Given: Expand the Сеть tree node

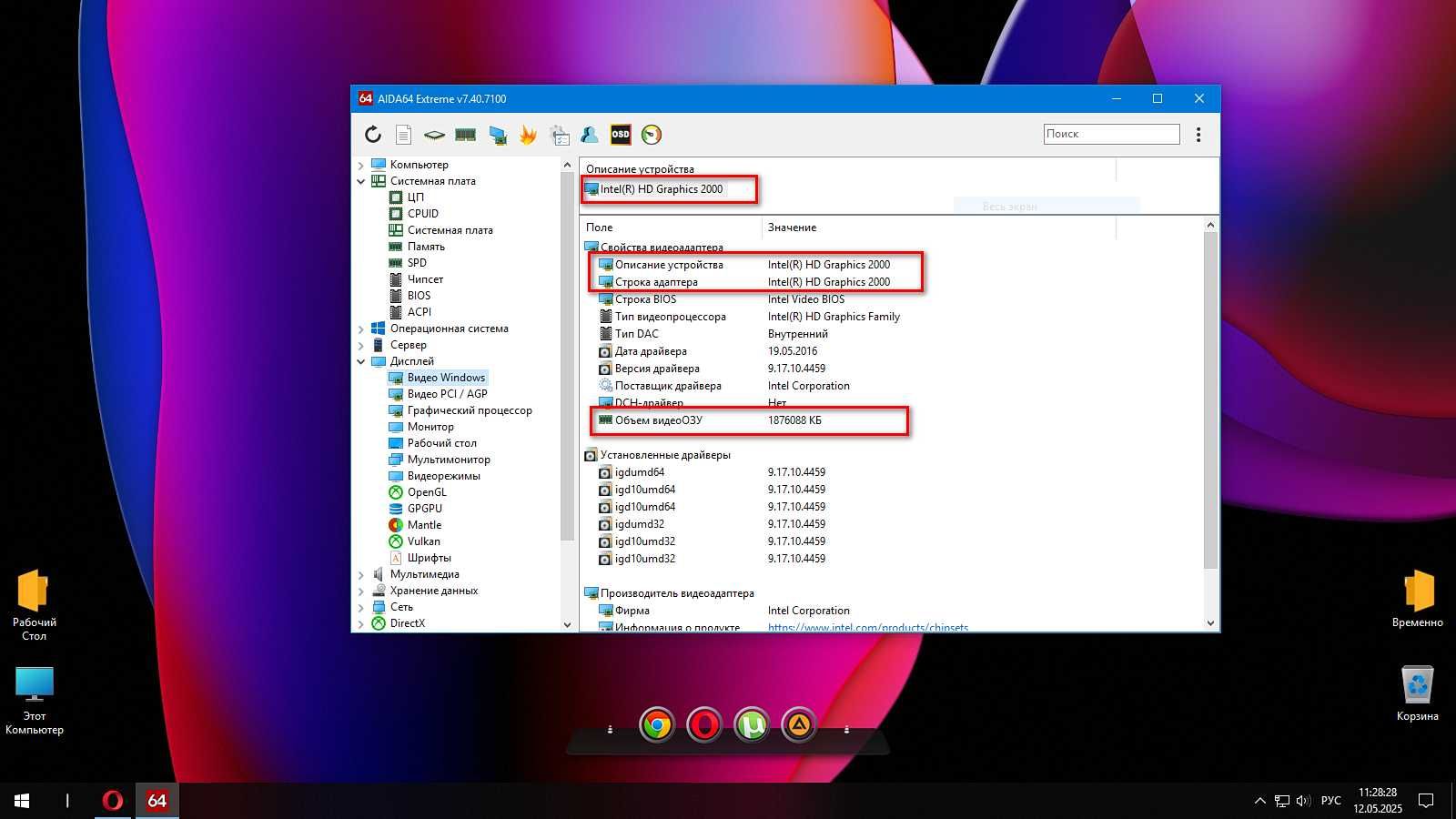Looking at the screenshot, I should [361, 608].
